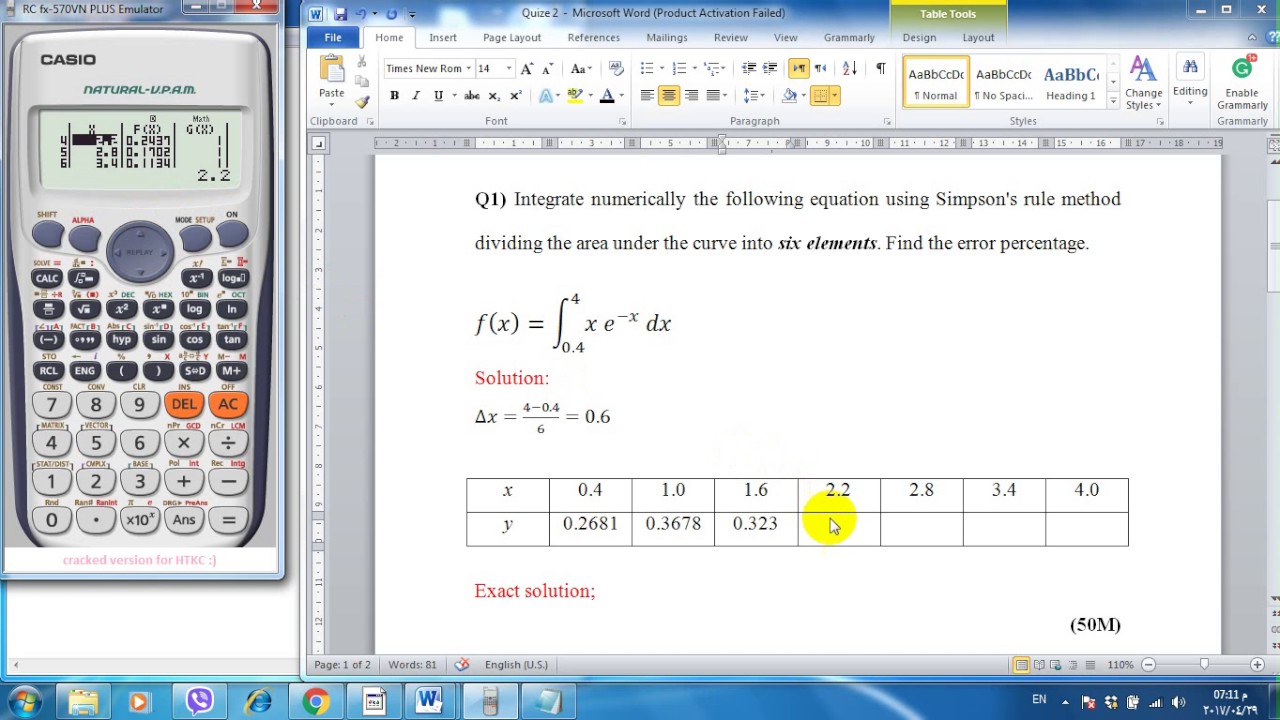The image size is (1280, 720).
Task: Click Enable Grammarly icon
Action: pyautogui.click(x=1242, y=69)
